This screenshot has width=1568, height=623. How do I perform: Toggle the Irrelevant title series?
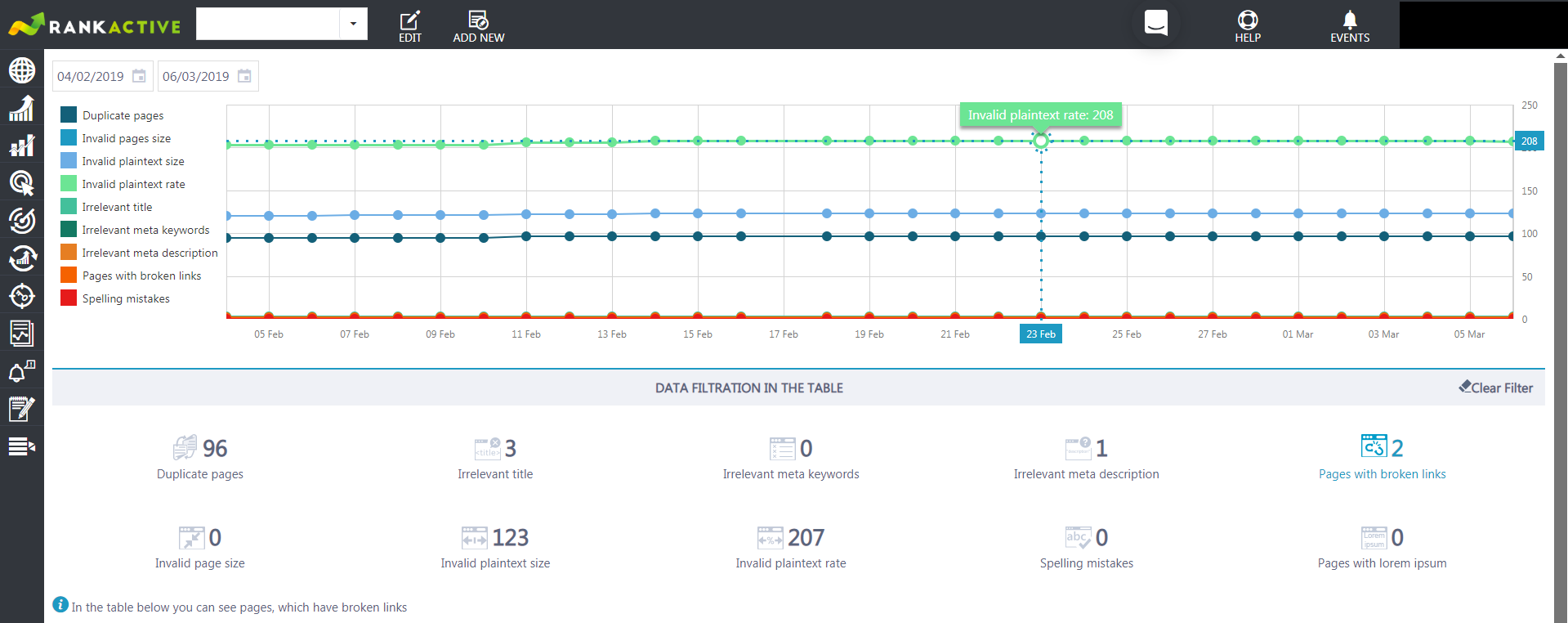106,207
